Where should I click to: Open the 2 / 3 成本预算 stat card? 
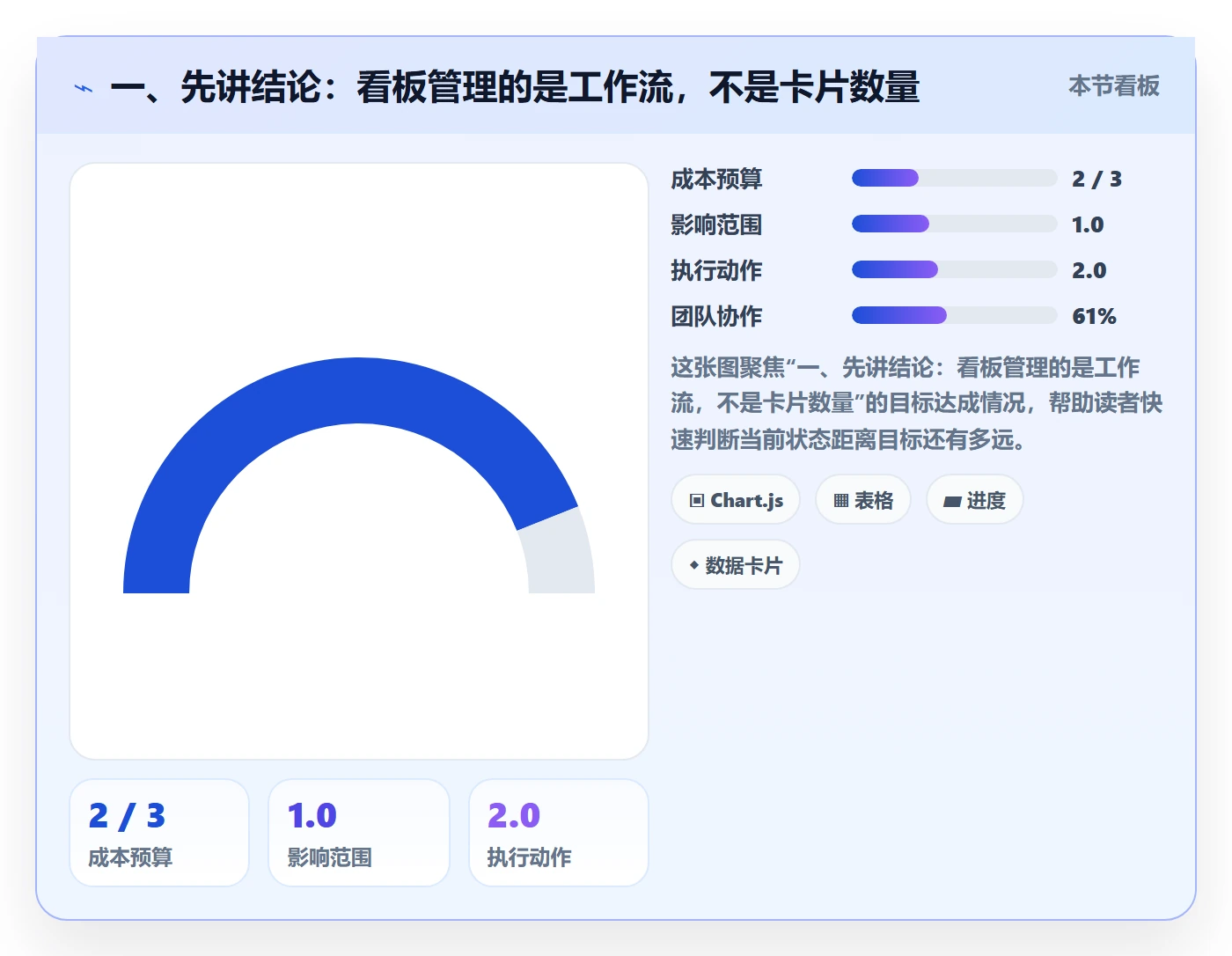pos(159,833)
